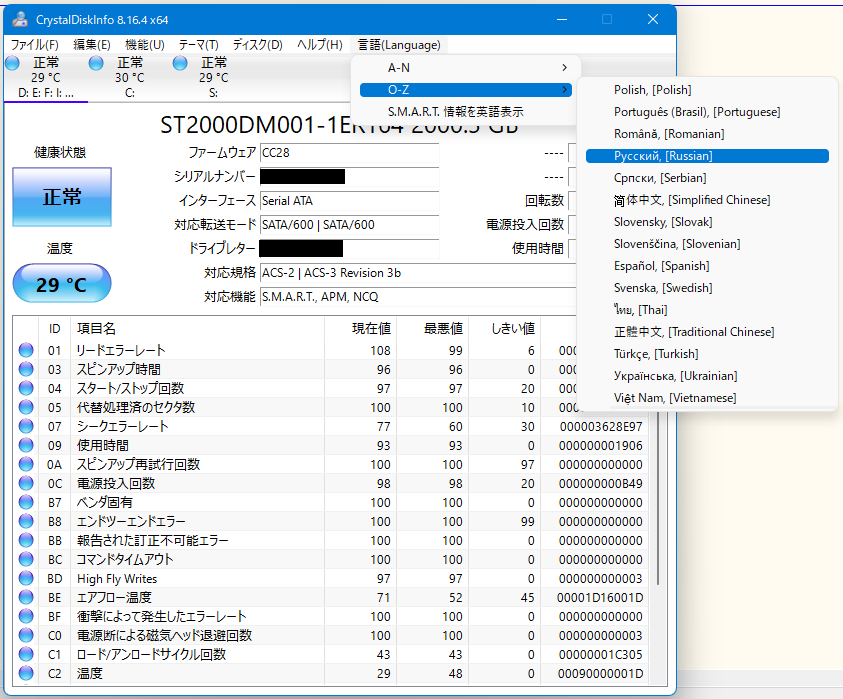The height and width of the screenshot is (699, 843).
Task: Click status orb for drive C:
Action: coord(96,63)
